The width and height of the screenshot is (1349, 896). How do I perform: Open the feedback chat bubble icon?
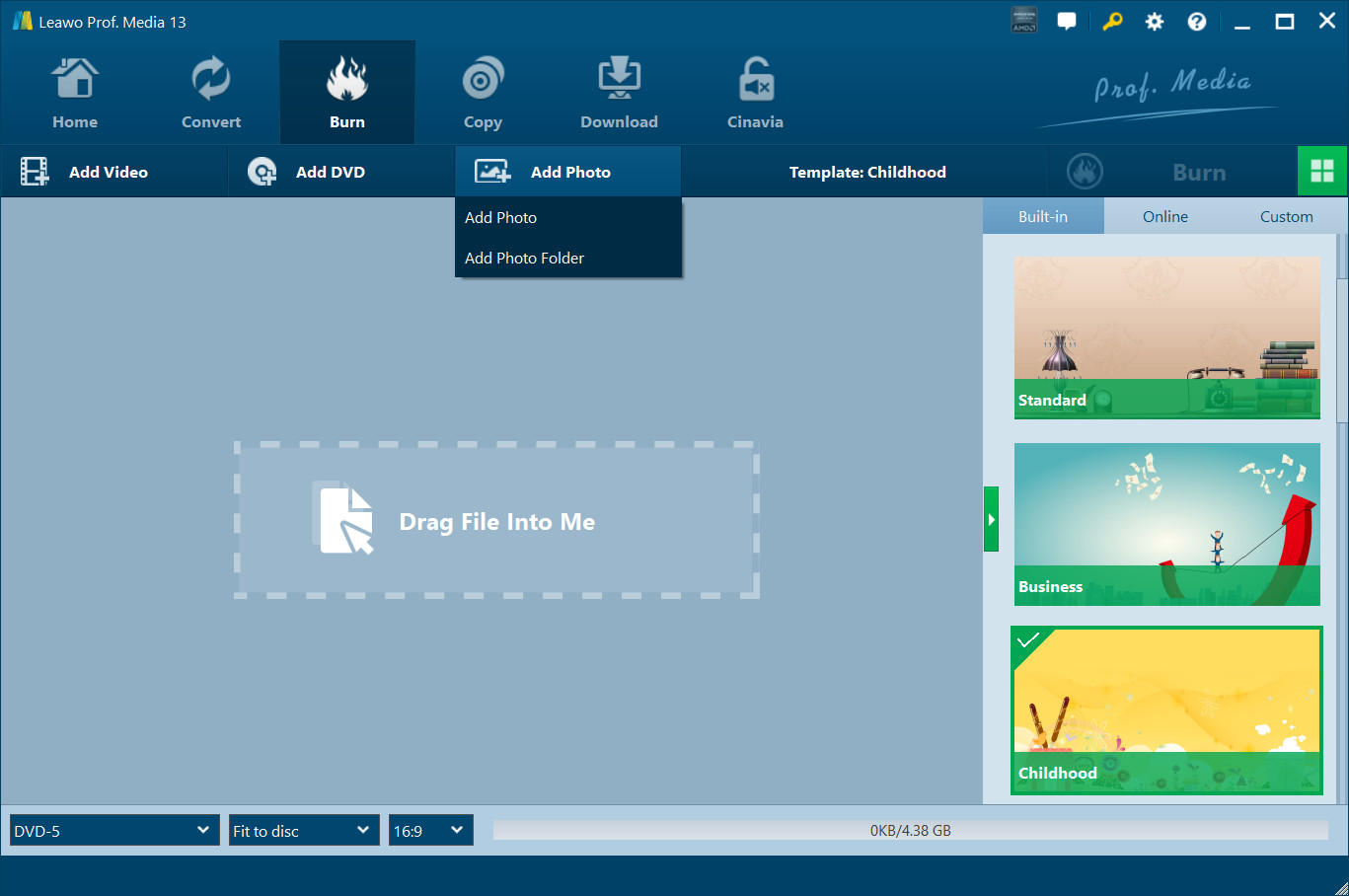1067,22
